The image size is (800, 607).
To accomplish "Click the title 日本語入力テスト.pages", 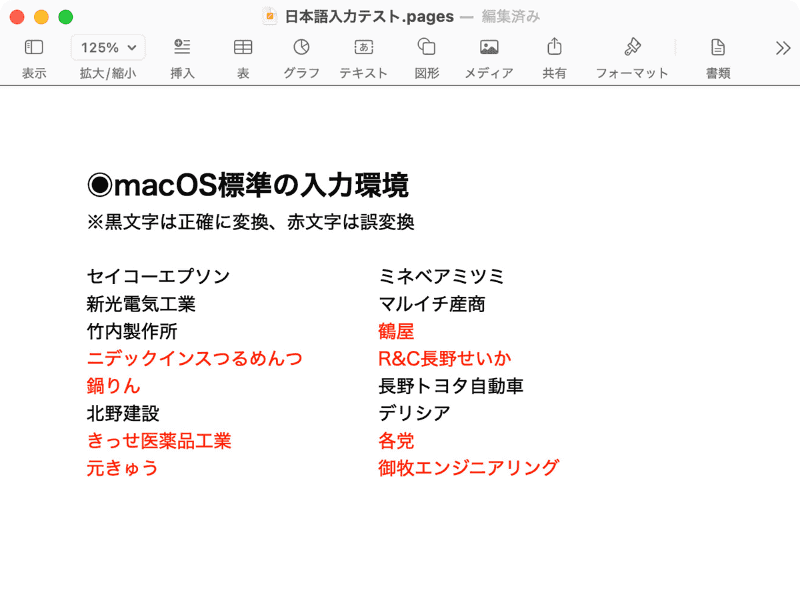I will (x=369, y=16).
